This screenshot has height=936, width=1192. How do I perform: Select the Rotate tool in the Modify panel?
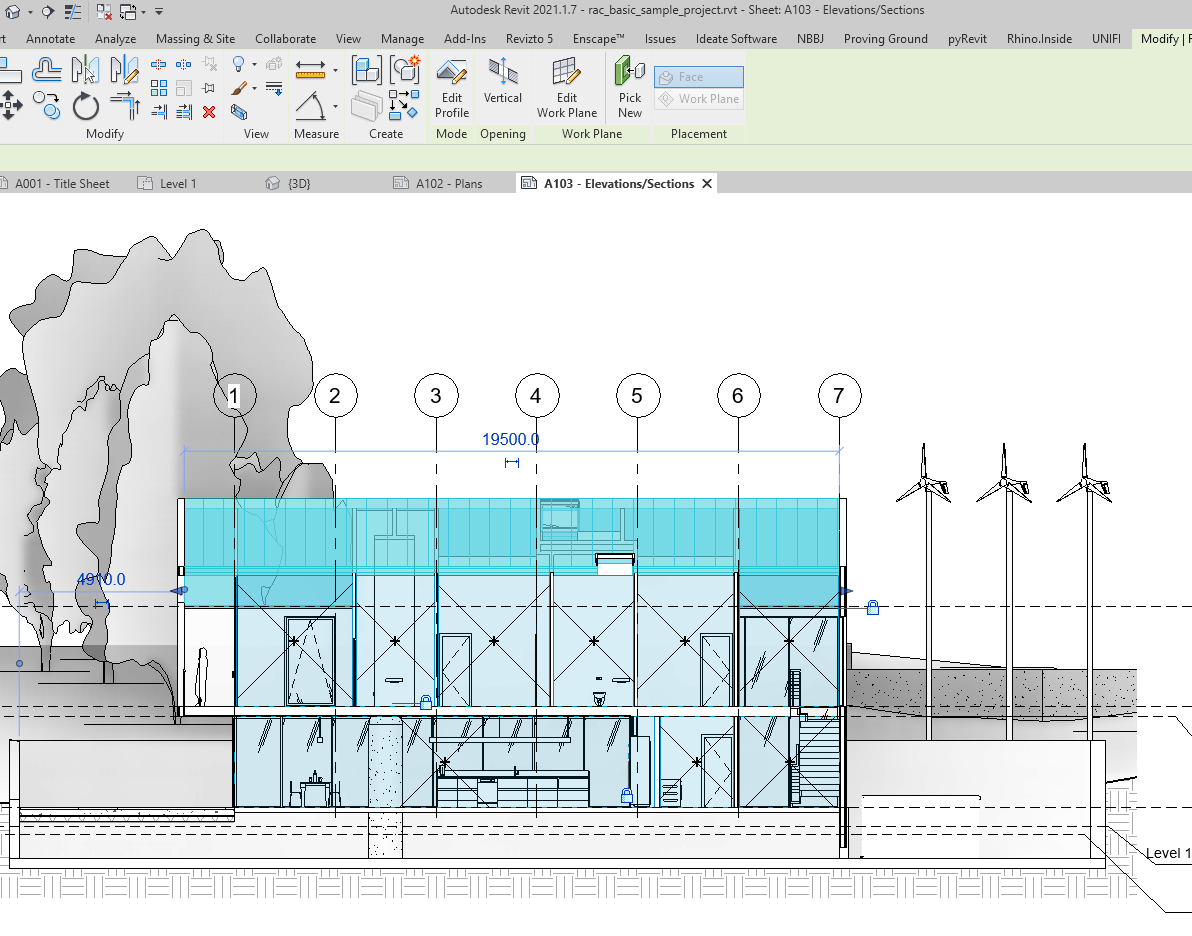(x=85, y=105)
